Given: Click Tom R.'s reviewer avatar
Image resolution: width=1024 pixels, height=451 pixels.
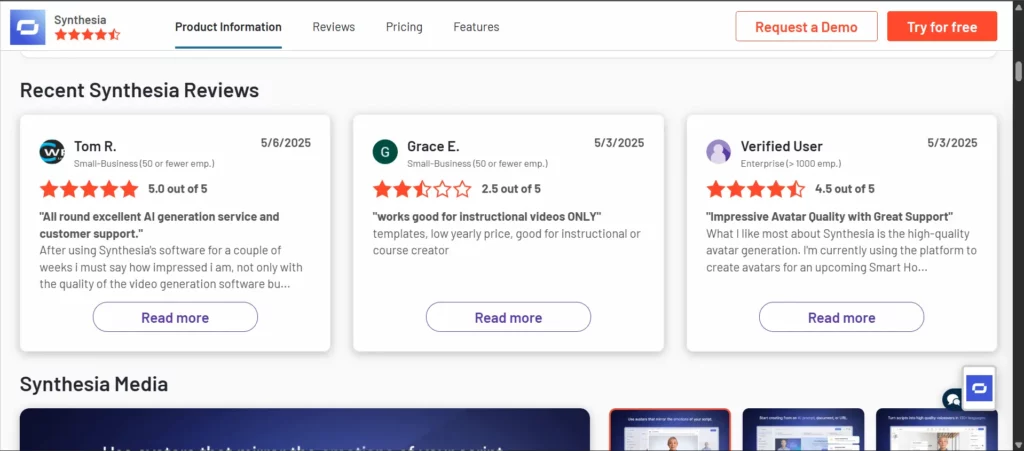Looking at the screenshot, I should 52,151.
